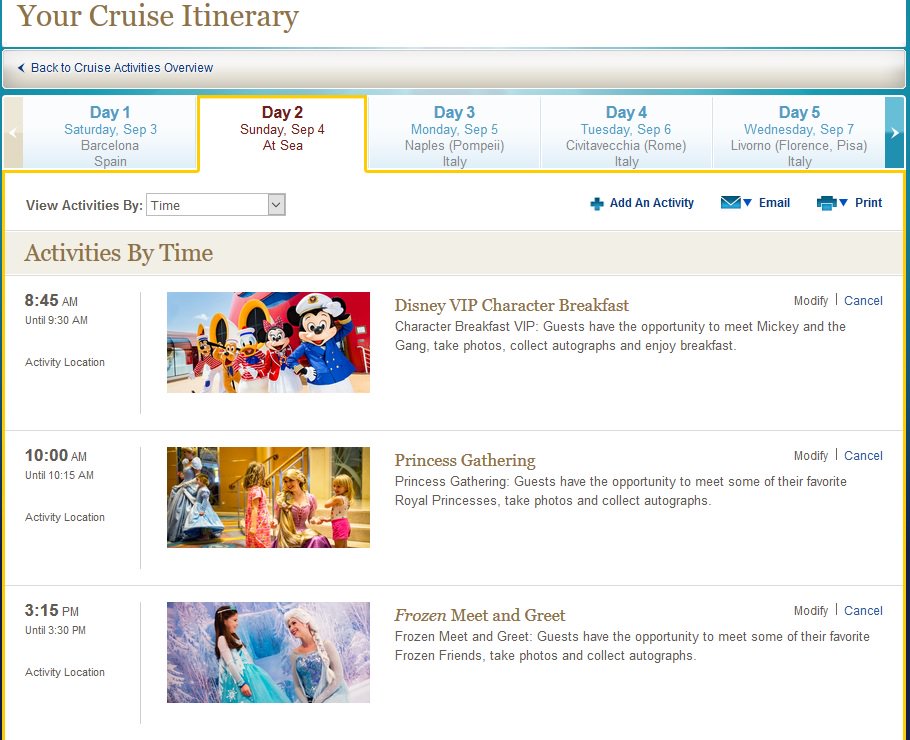Click the Activities By Time heading
The image size is (910, 740).
point(118,254)
